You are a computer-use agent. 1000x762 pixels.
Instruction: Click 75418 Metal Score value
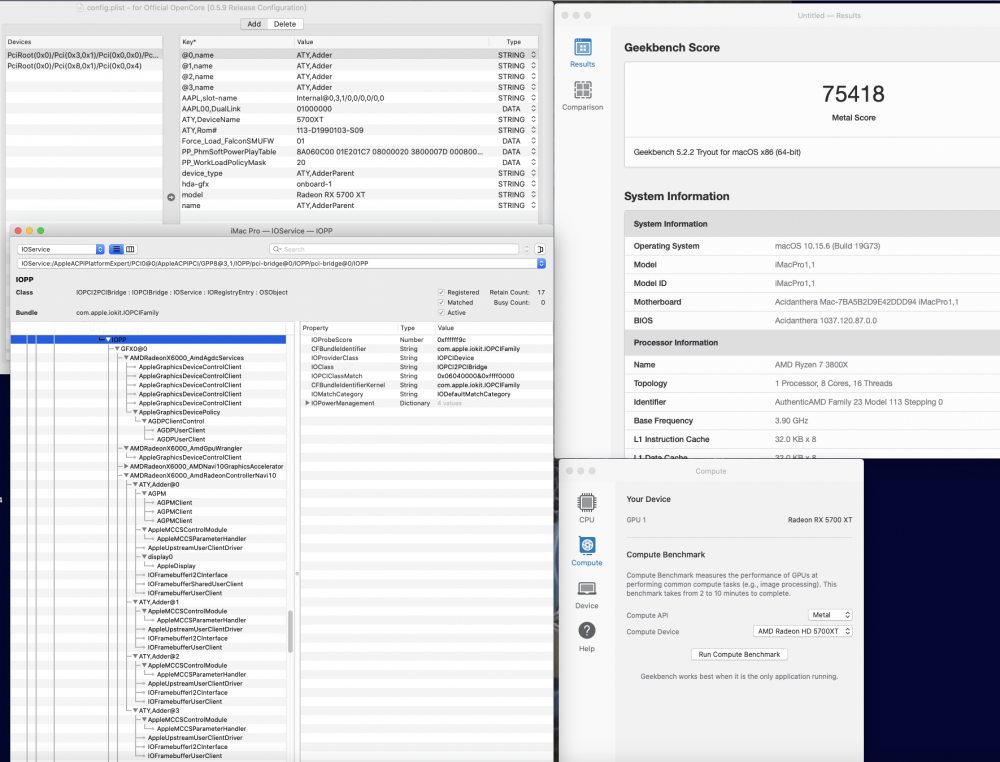[853, 94]
